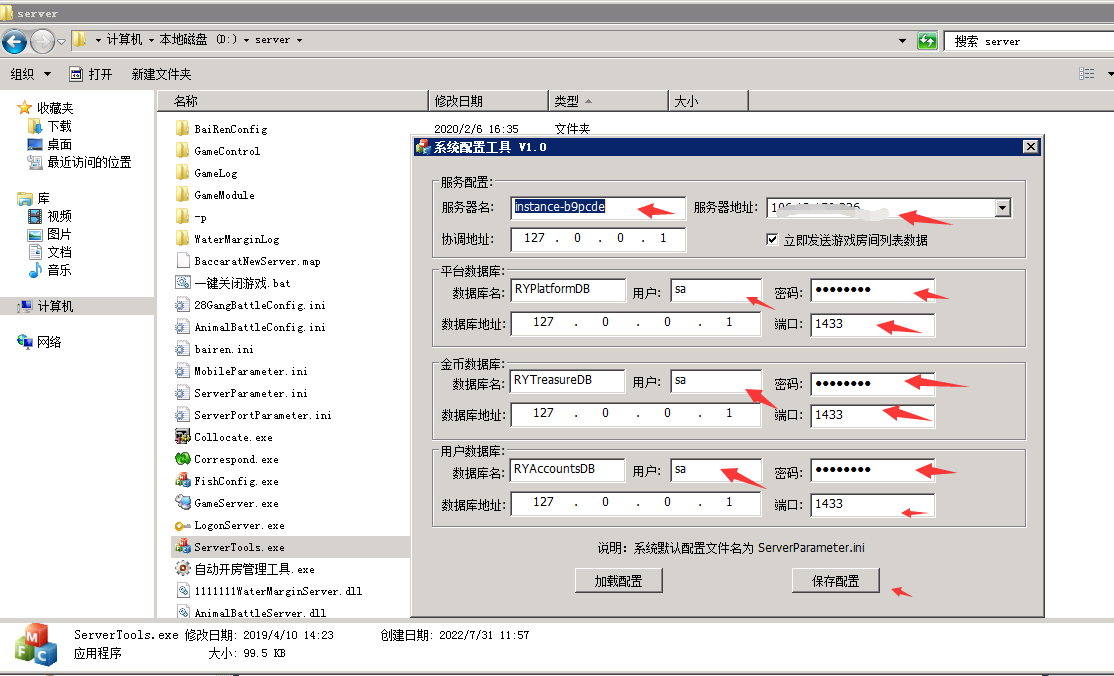Click 新建文件夹 in the toolbar
Image resolution: width=1114 pixels, height=676 pixels.
[161, 74]
